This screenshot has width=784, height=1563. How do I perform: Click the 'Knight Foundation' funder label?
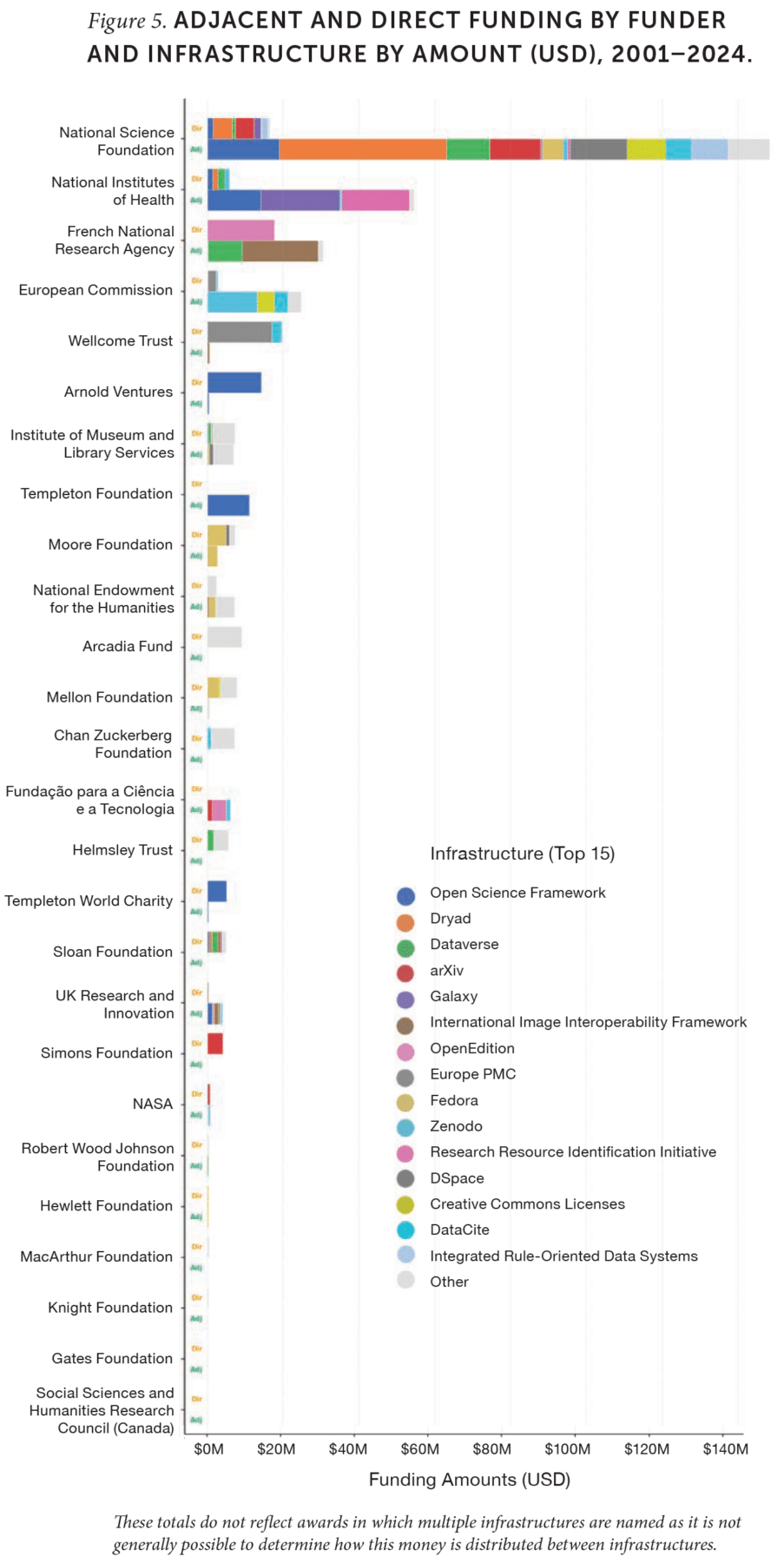[x=110, y=1308]
